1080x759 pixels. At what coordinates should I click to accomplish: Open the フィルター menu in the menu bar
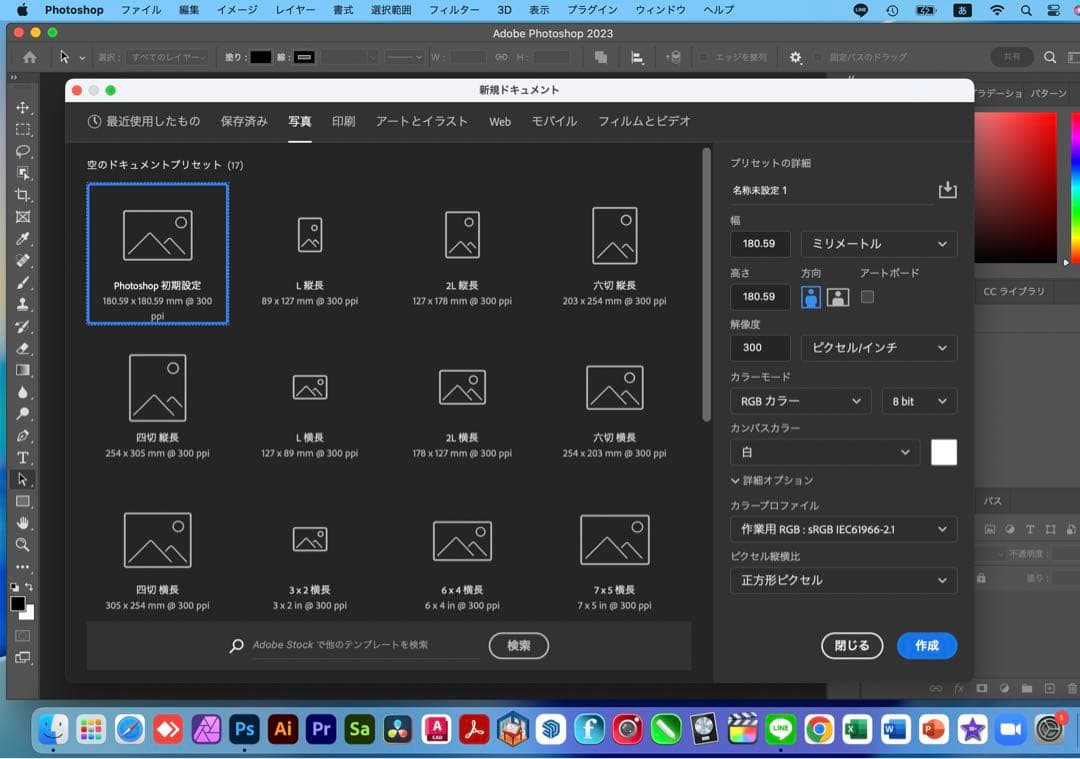[454, 10]
